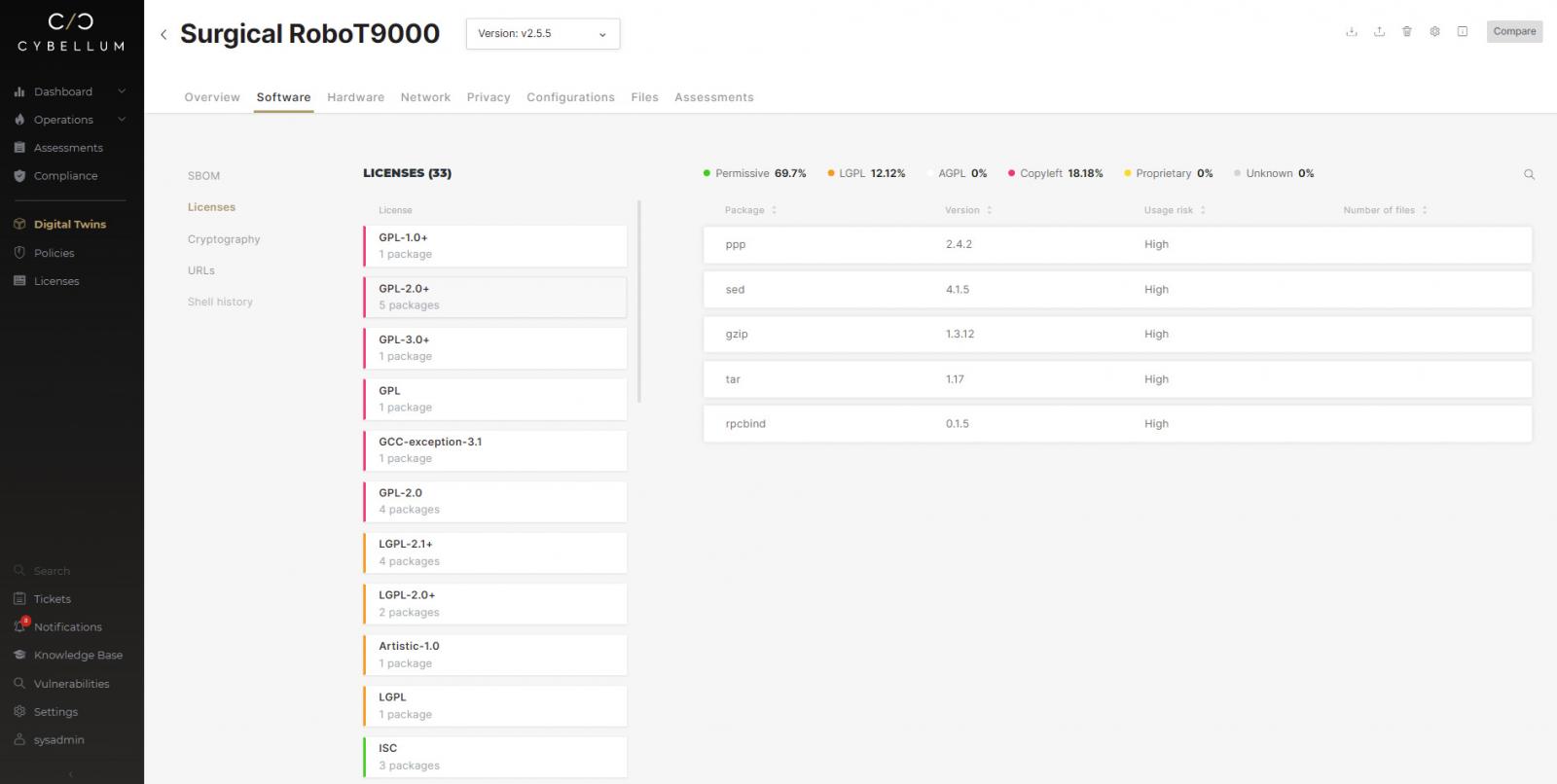Switch to the Files tab
Viewport: 1557px width, 784px height.
644,97
